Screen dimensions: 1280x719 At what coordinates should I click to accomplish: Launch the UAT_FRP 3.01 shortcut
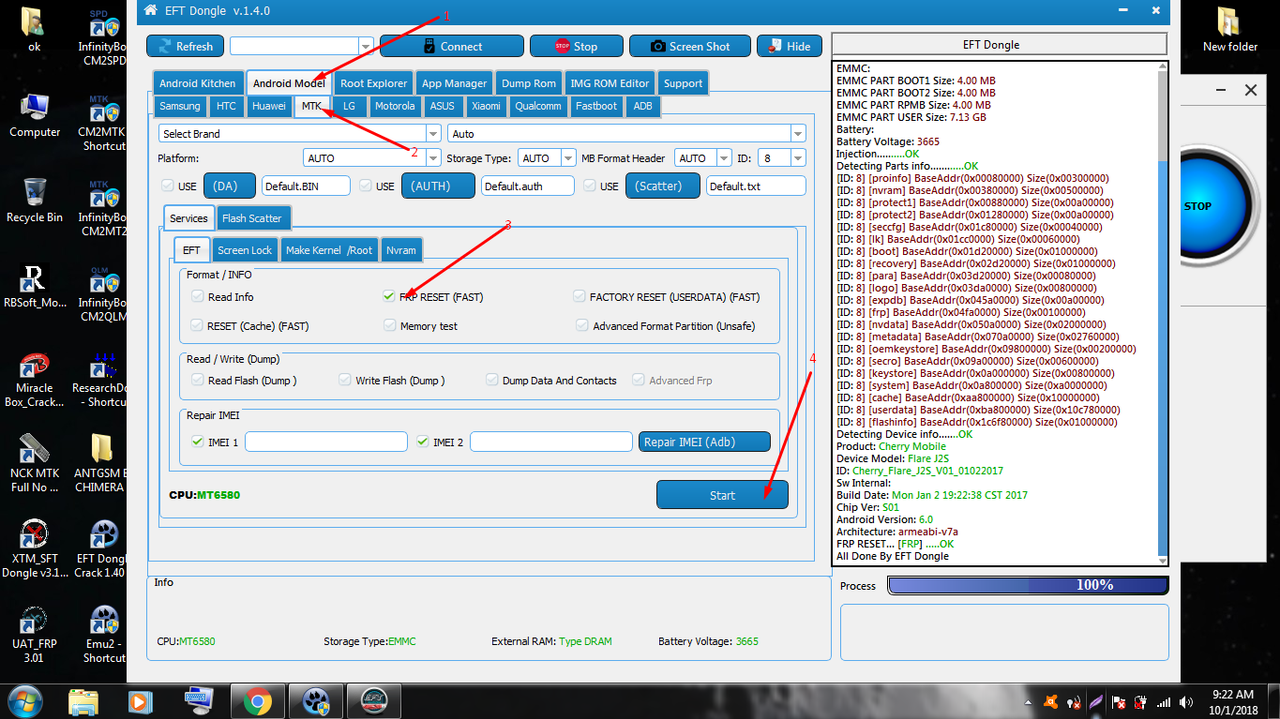click(x=34, y=634)
